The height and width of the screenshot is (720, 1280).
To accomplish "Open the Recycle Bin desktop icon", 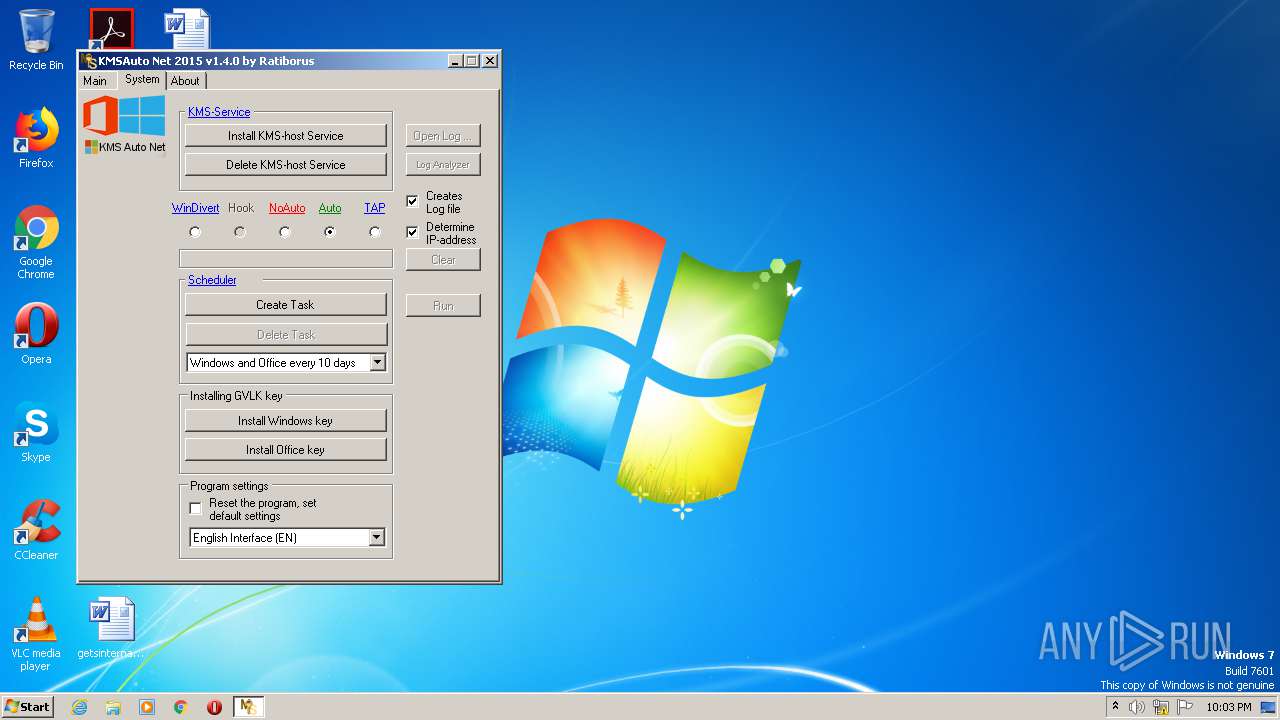I will coord(36,40).
